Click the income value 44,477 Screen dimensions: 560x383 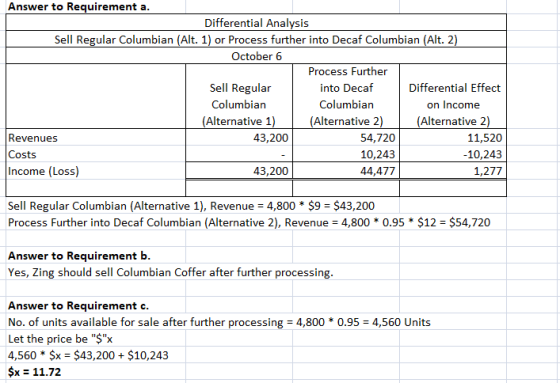click(x=378, y=171)
